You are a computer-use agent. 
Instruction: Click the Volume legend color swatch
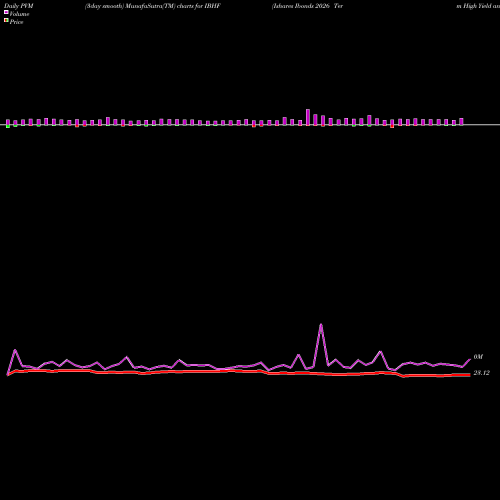coord(6,12)
